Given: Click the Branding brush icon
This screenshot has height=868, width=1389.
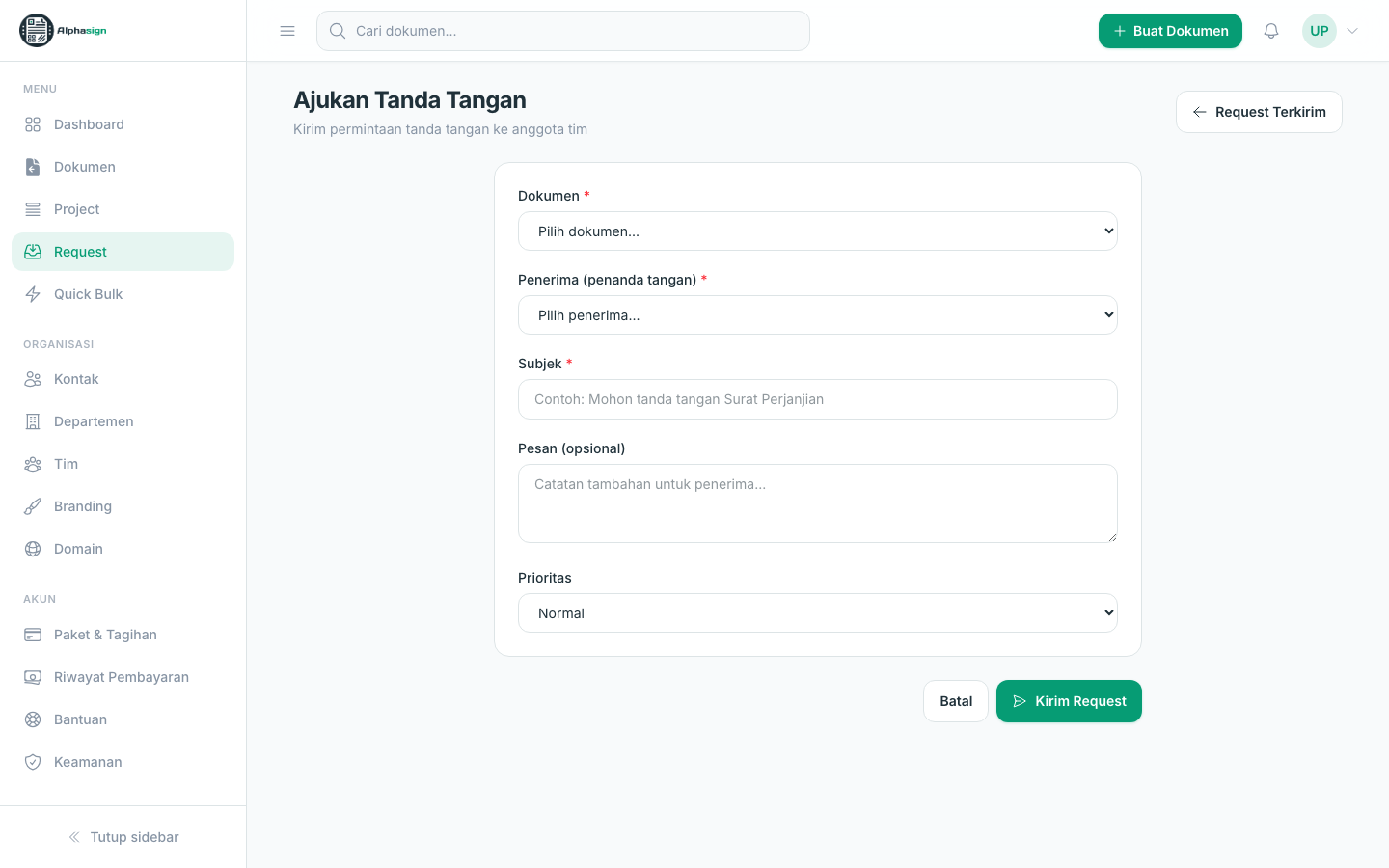Looking at the screenshot, I should 33,506.
